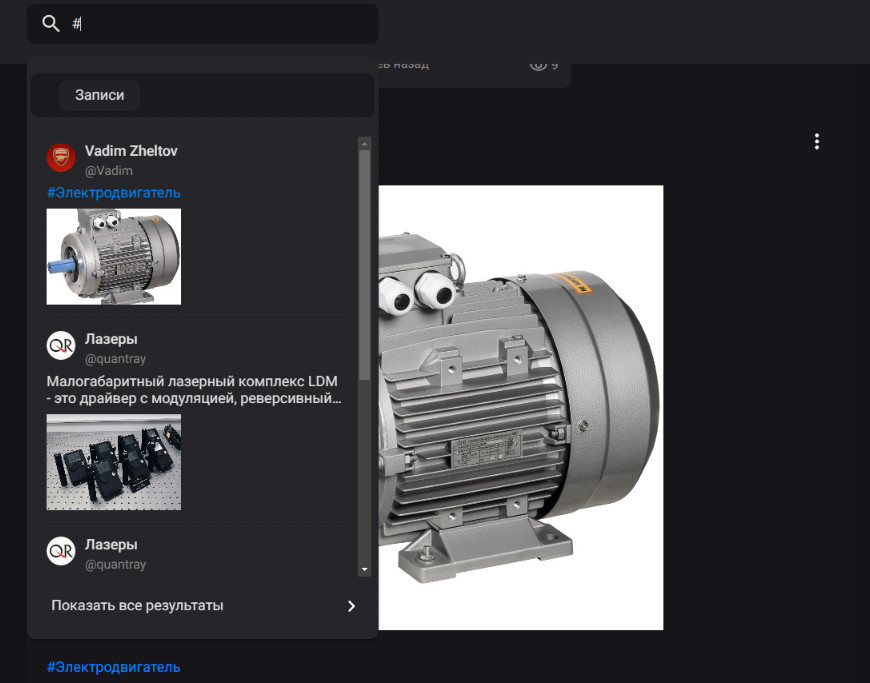The image size is (870, 683).
Task: Click chevron next to Показать все результаты
Action: tap(351, 606)
